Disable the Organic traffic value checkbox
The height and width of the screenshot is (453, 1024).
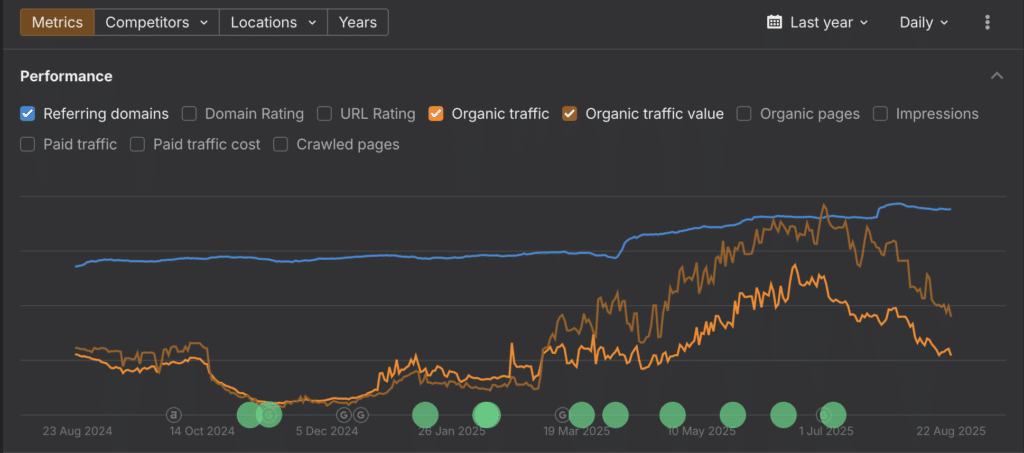(570, 114)
